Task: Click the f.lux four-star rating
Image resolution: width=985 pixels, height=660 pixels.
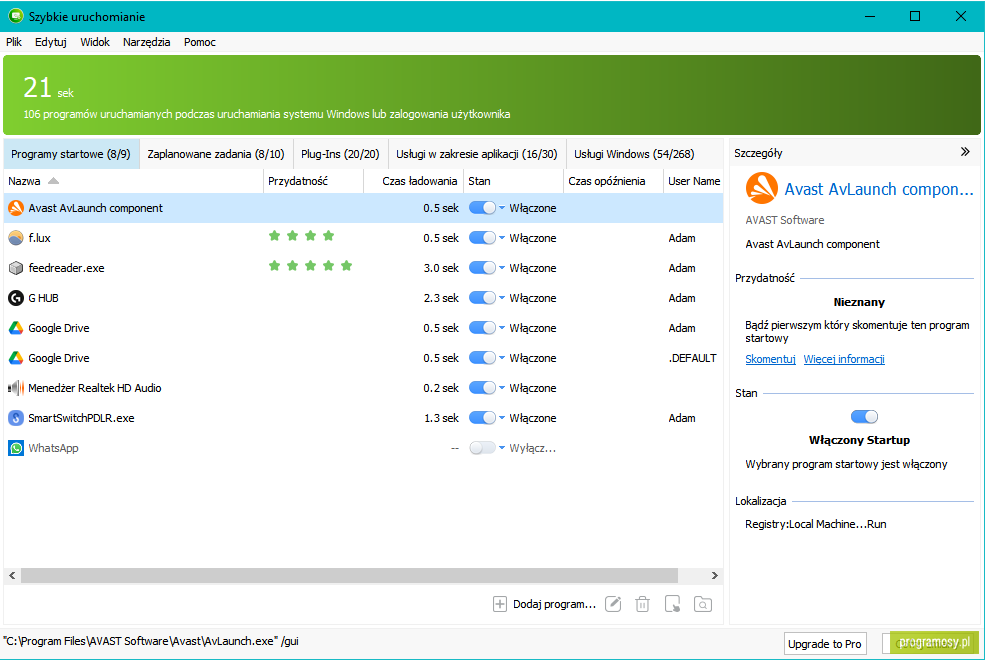Action: tap(302, 235)
